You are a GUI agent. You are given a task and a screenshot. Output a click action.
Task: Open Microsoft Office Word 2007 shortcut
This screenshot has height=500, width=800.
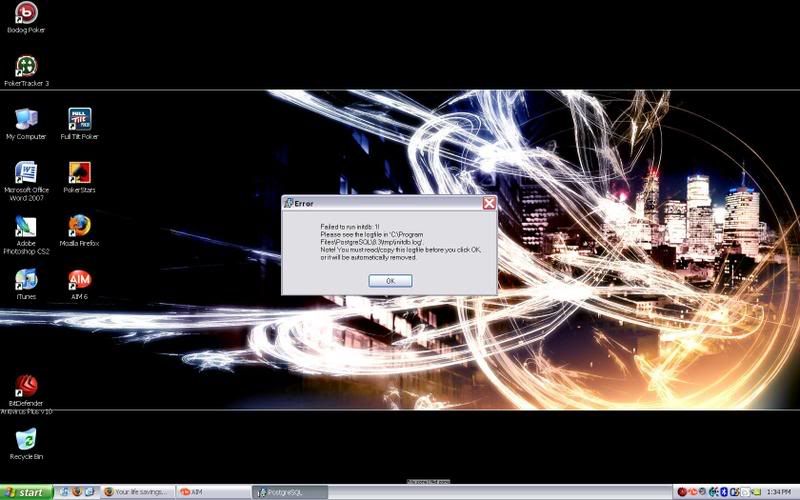tap(26, 173)
